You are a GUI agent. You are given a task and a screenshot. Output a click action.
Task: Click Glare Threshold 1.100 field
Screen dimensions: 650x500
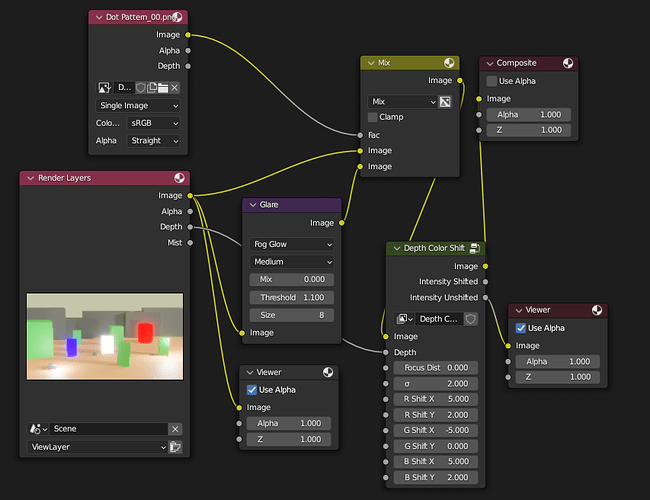(292, 297)
